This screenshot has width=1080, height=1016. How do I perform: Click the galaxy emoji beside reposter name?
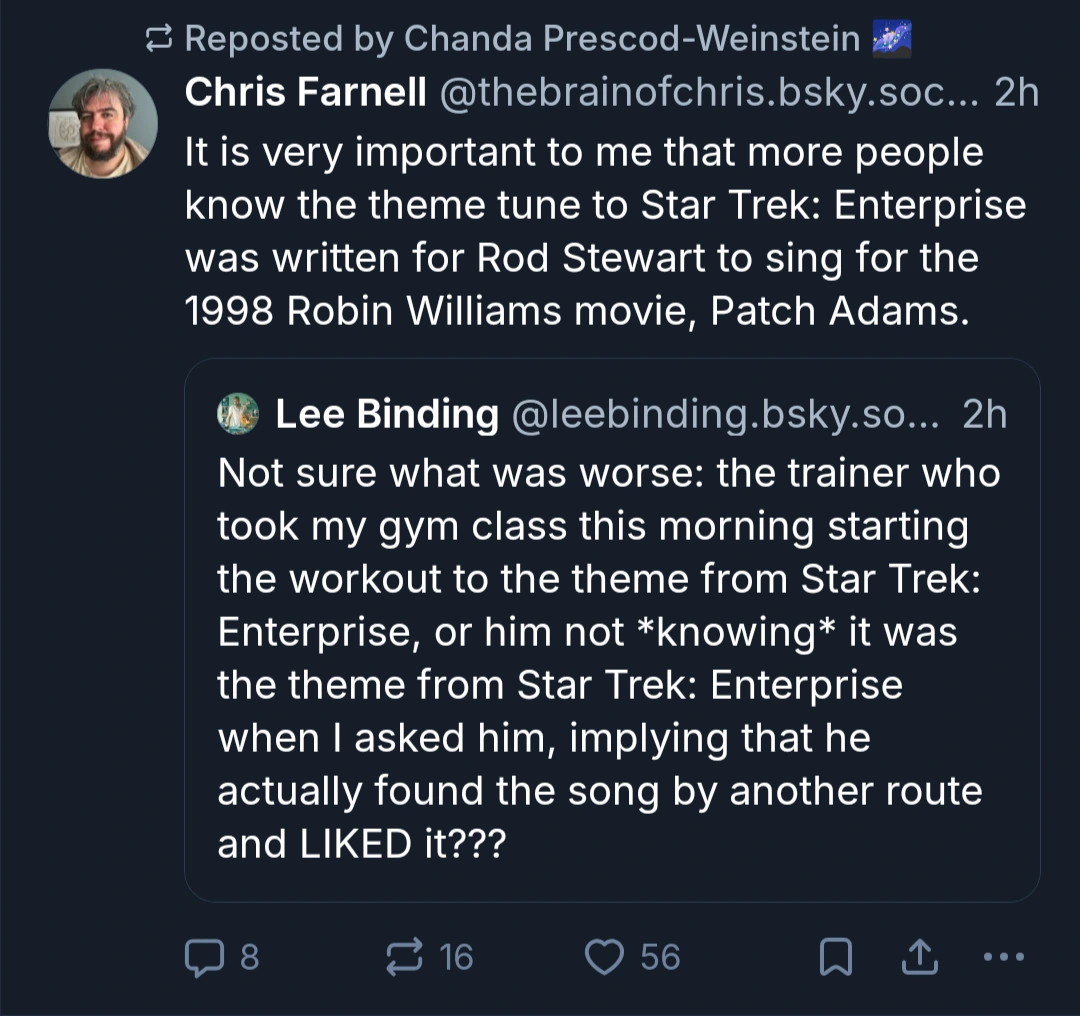pos(893,39)
